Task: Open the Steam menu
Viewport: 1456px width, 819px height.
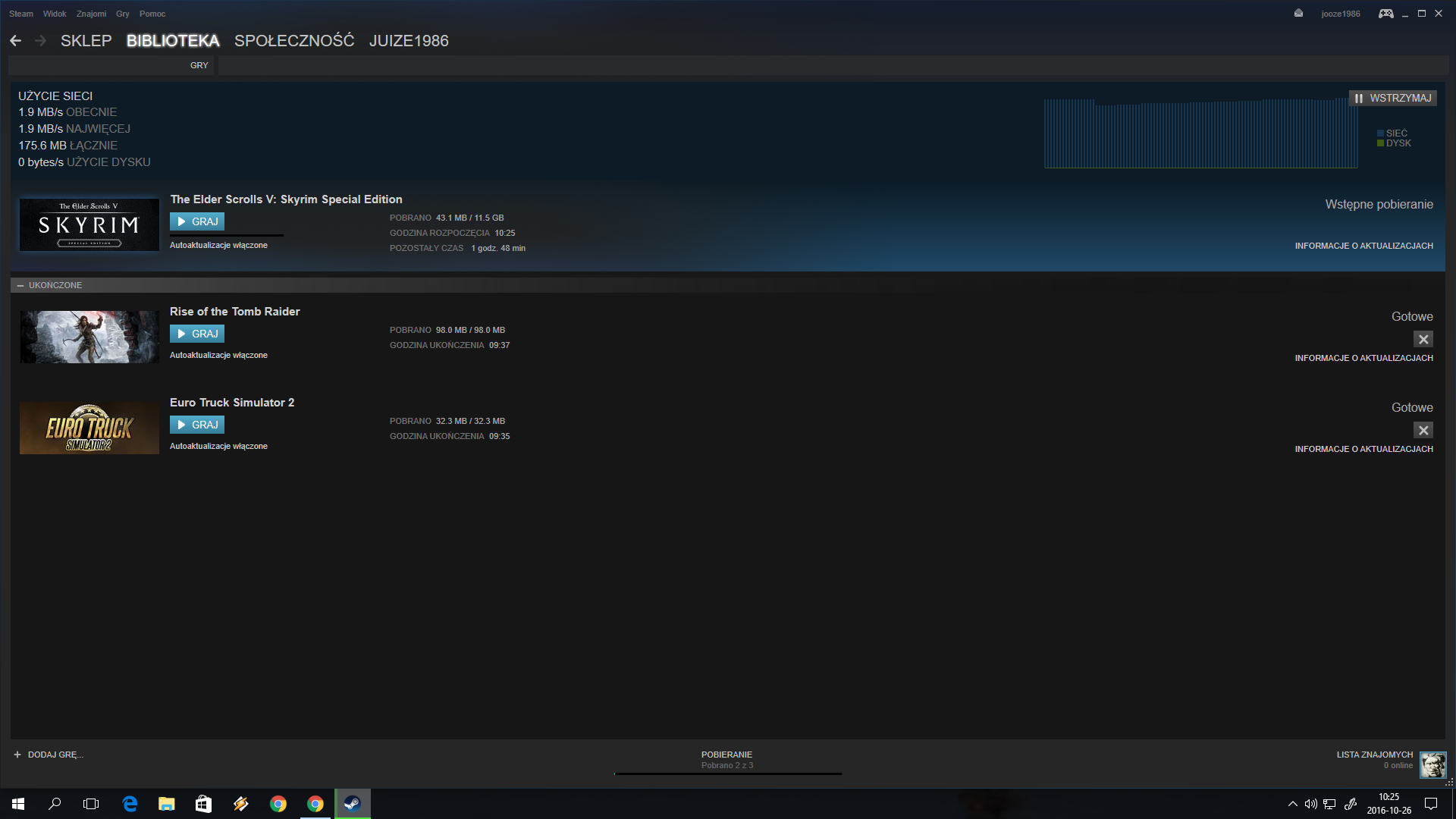Action: coord(21,14)
